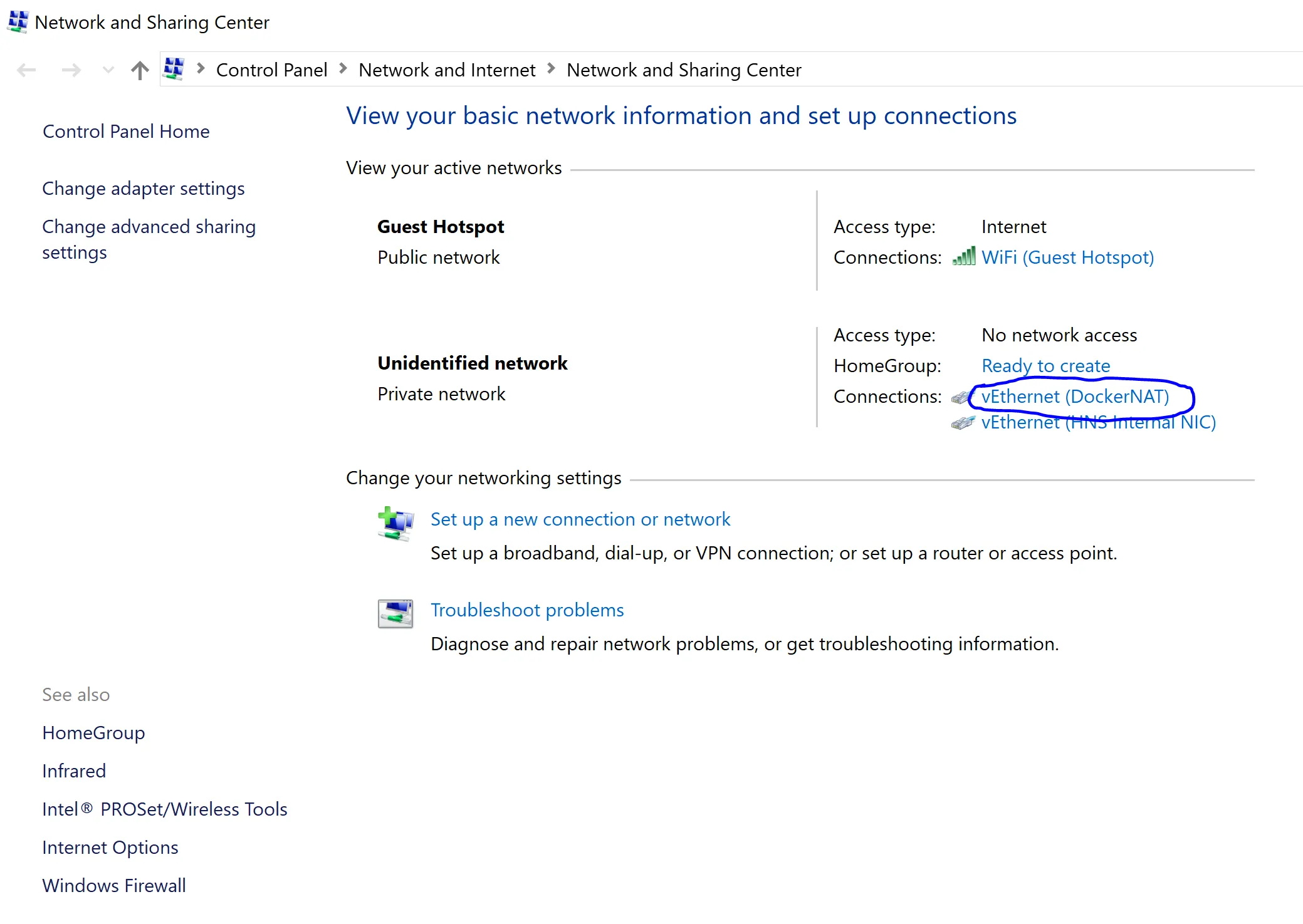Open Troubleshoot problems
1303x924 pixels.
tap(527, 610)
